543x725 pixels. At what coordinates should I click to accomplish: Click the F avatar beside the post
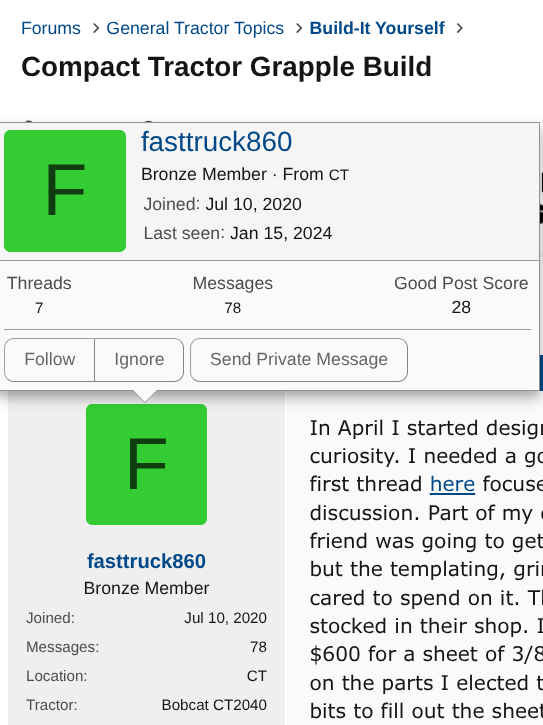click(x=146, y=464)
